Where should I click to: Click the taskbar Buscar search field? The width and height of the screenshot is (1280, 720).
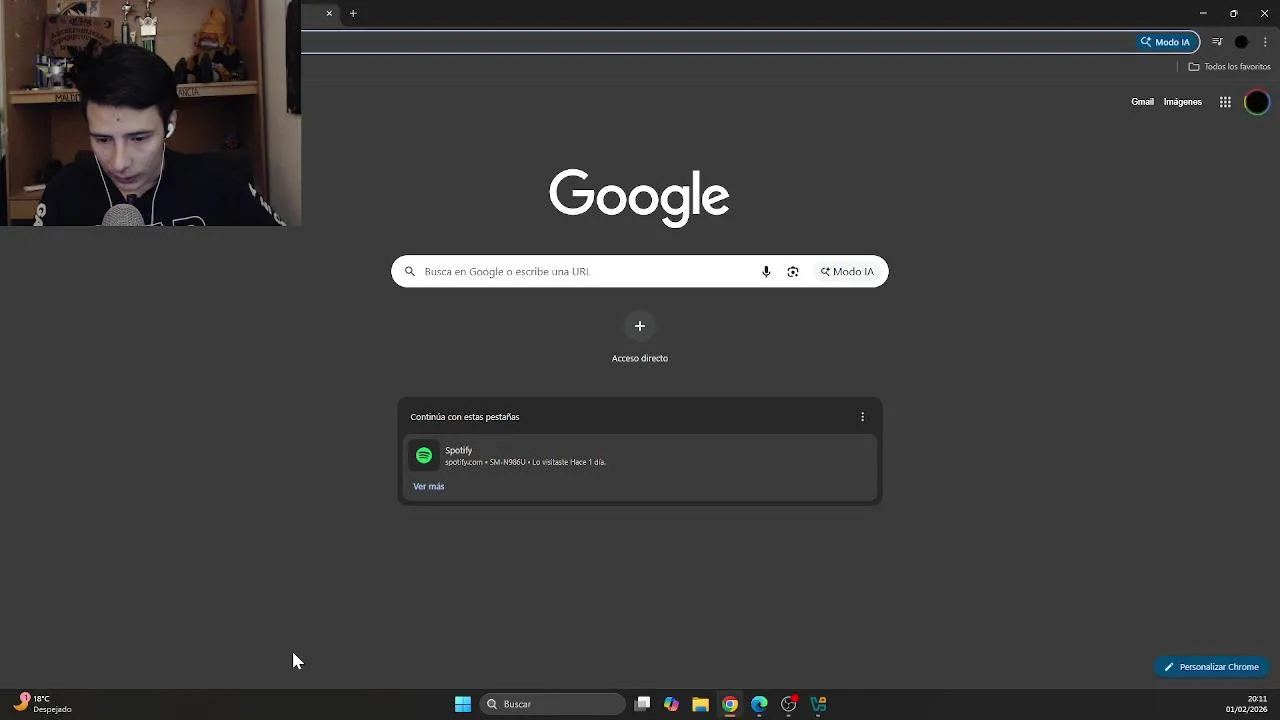point(553,704)
